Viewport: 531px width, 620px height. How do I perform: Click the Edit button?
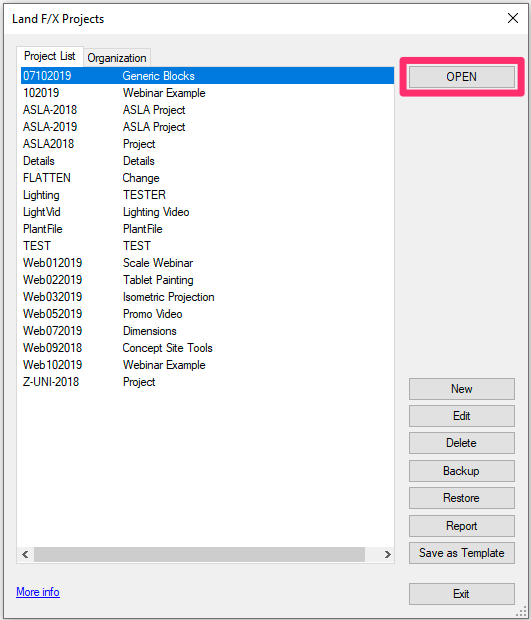[461, 416]
